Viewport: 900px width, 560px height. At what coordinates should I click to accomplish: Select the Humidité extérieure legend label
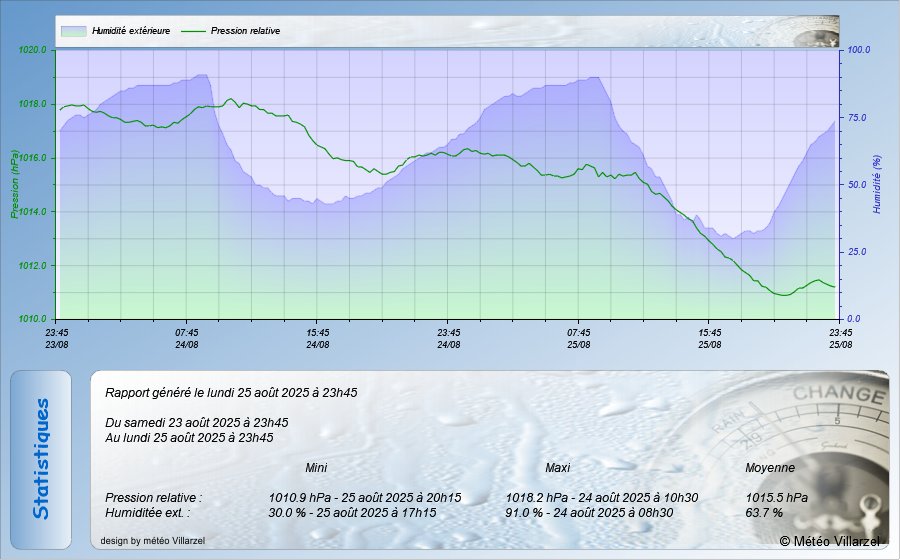(x=131, y=31)
